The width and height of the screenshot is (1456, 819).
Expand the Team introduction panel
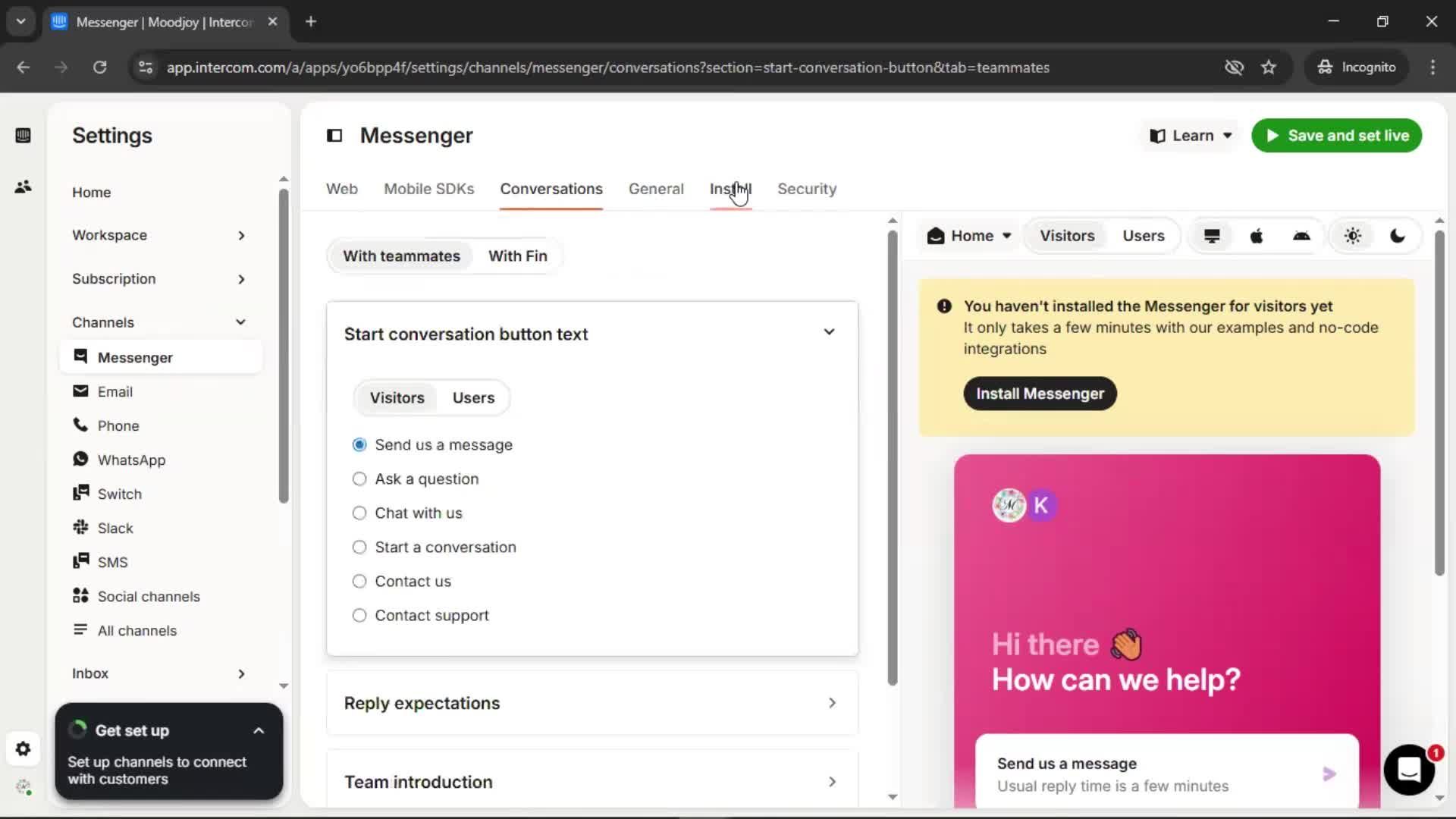pos(592,781)
